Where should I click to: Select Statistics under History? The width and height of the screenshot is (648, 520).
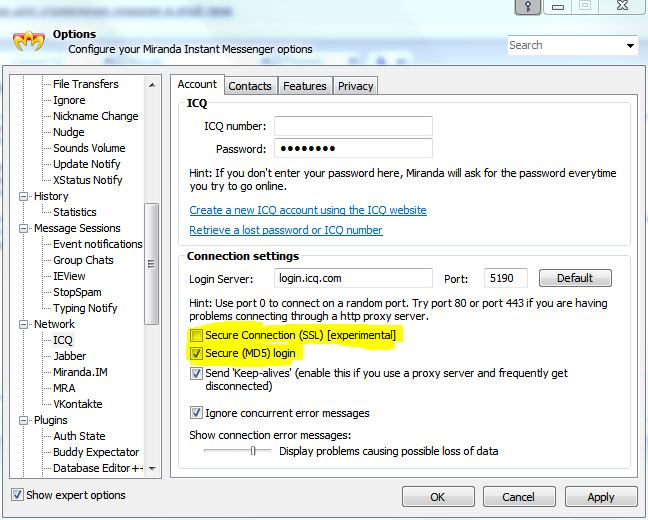tap(74, 212)
